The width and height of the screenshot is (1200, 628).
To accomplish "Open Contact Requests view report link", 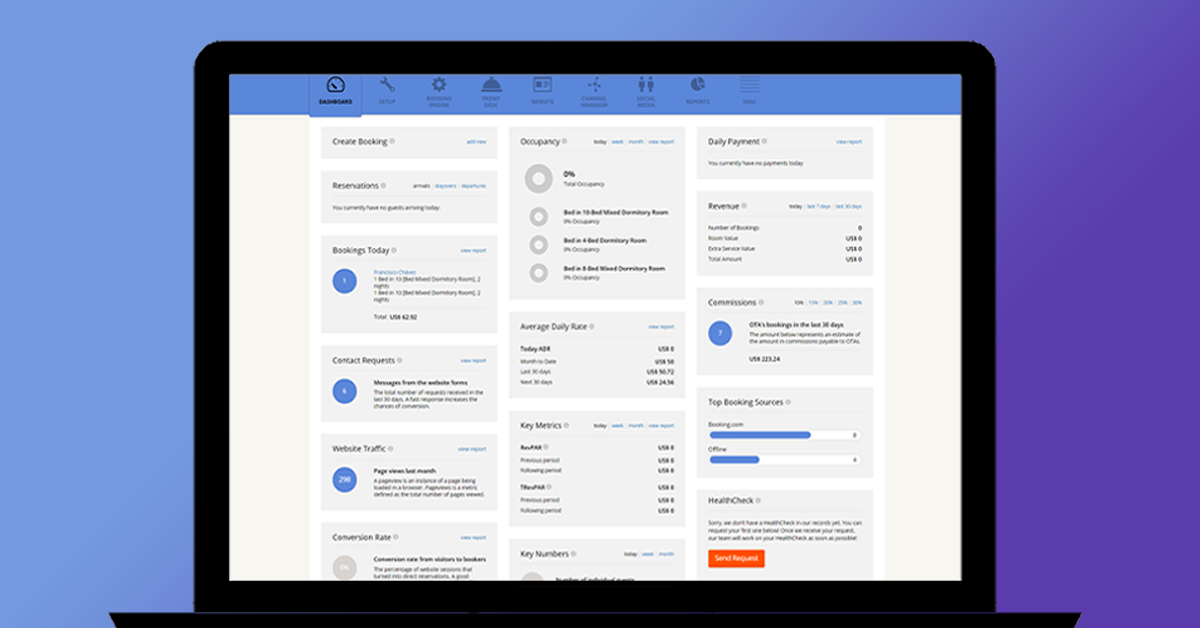I will pos(473,360).
